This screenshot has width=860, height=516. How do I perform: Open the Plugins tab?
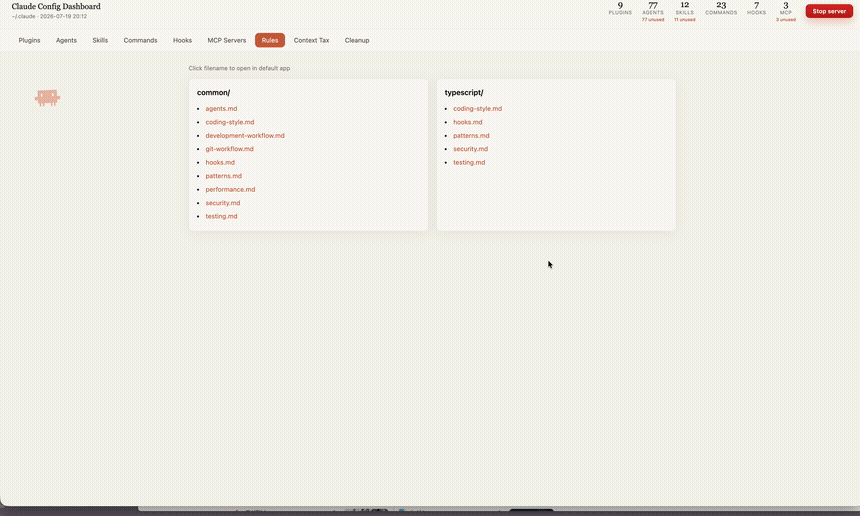[29, 40]
